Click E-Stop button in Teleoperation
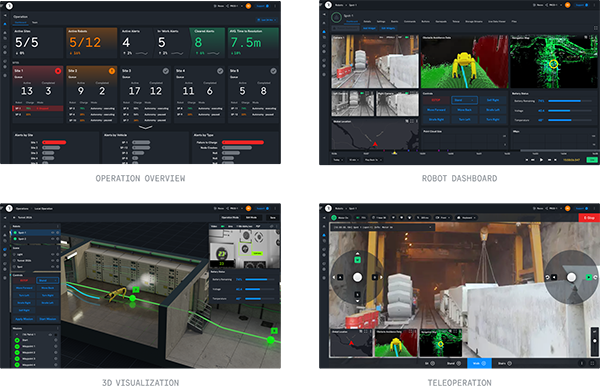The width and height of the screenshot is (600, 386). point(589,218)
